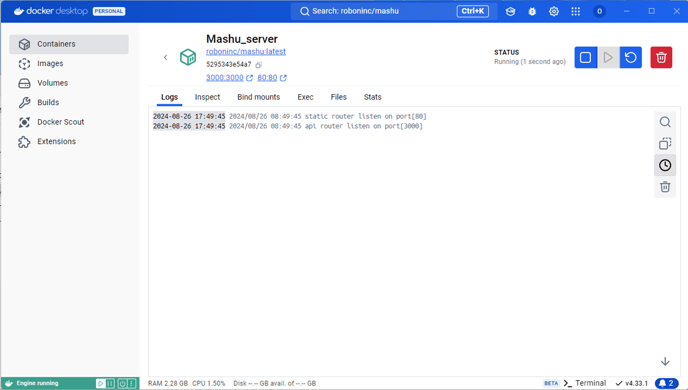
Task: Toggle log timestamps display
Action: 665,165
